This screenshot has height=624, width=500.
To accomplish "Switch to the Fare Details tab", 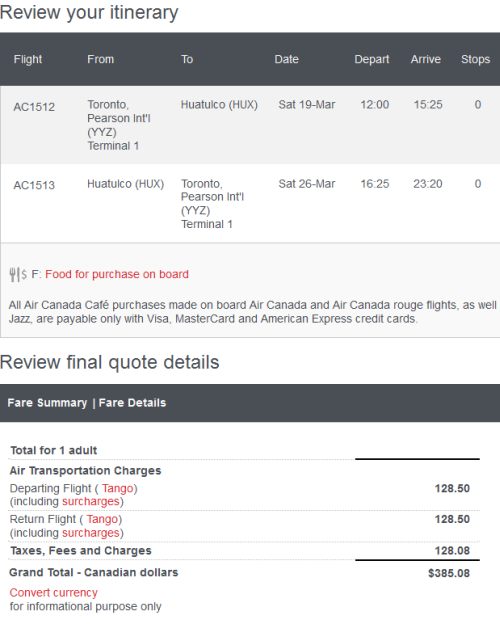I will [x=132, y=403].
